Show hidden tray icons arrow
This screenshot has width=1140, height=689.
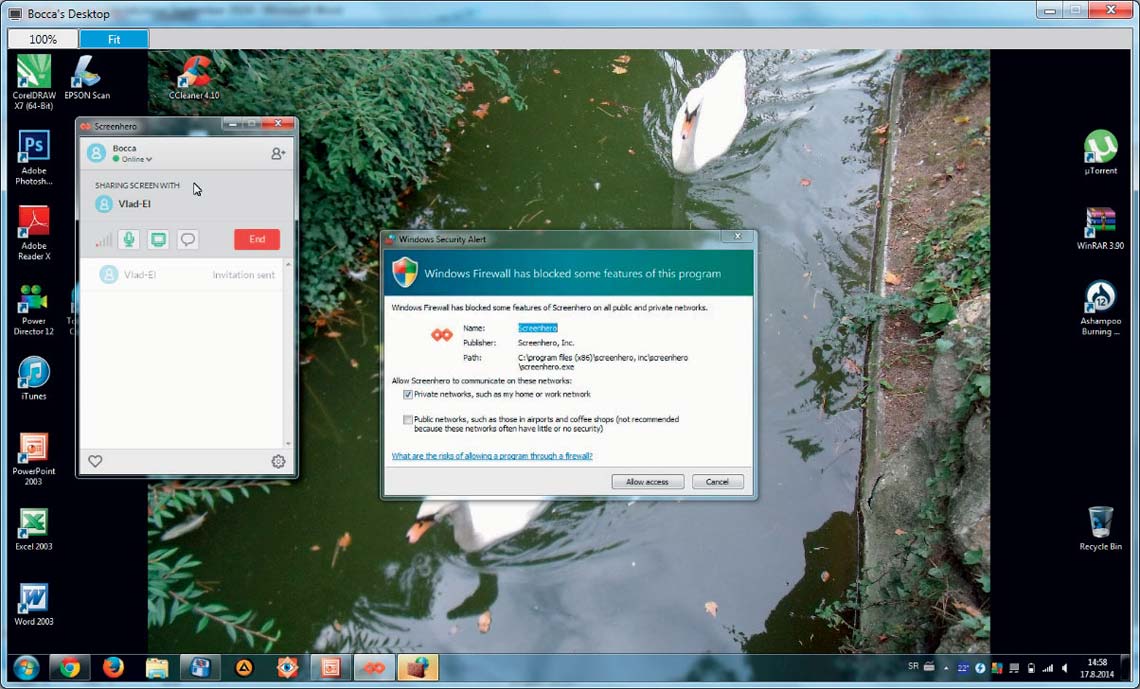(946, 668)
